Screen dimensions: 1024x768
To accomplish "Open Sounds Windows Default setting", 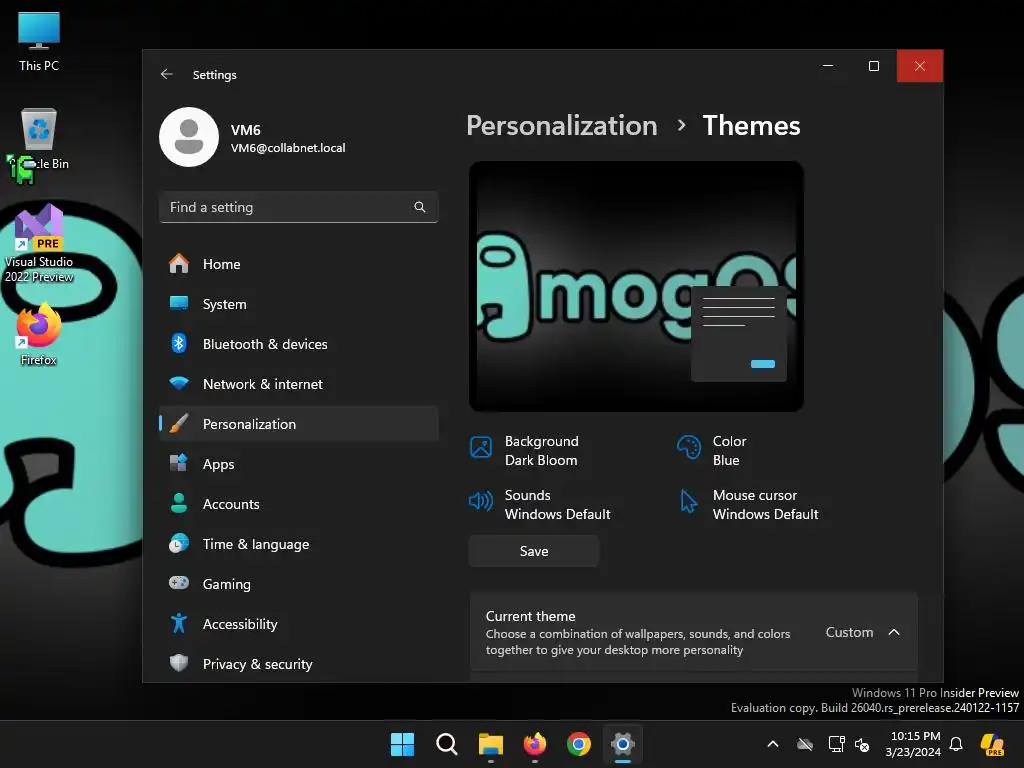I will (x=539, y=504).
